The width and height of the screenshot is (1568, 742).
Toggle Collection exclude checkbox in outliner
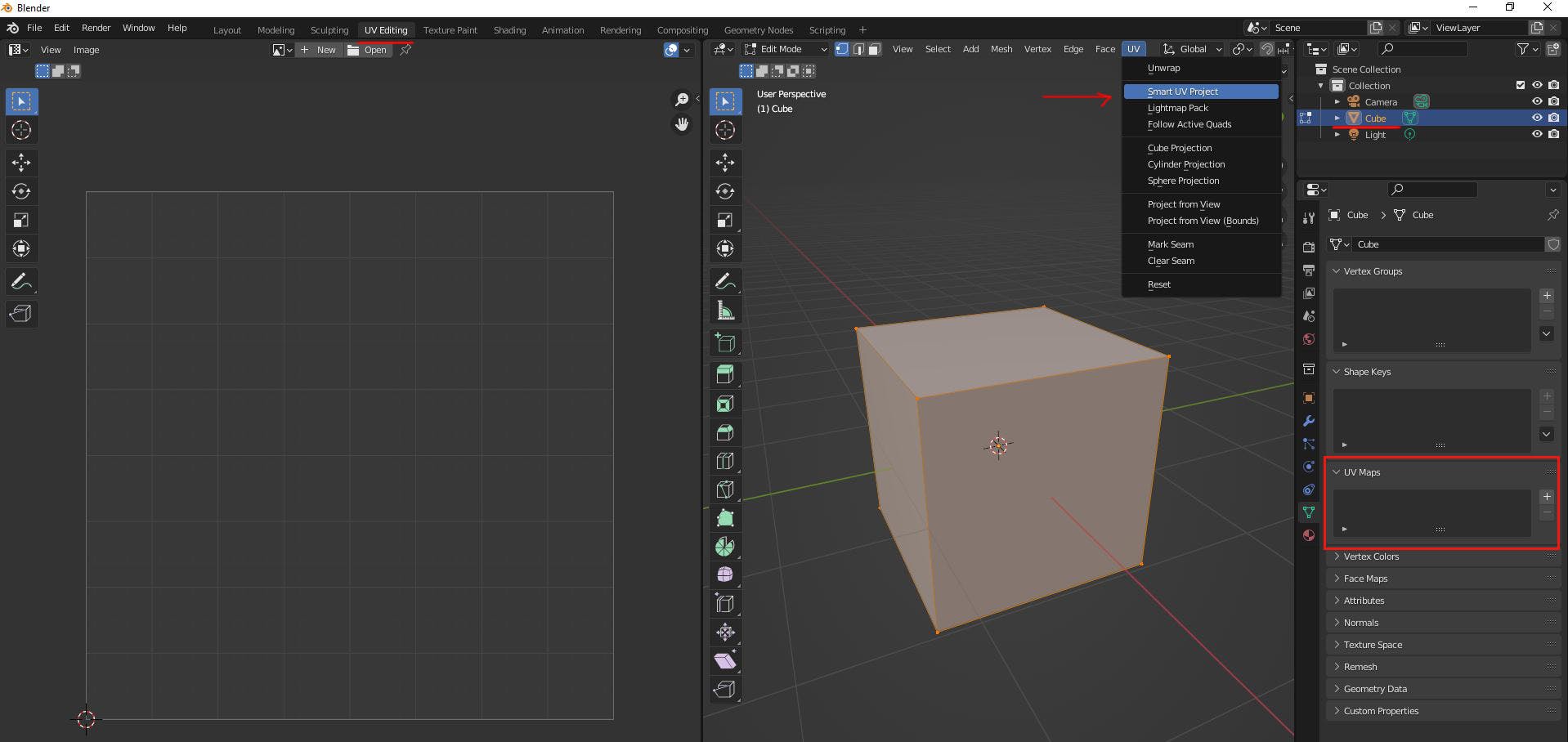[1521, 85]
